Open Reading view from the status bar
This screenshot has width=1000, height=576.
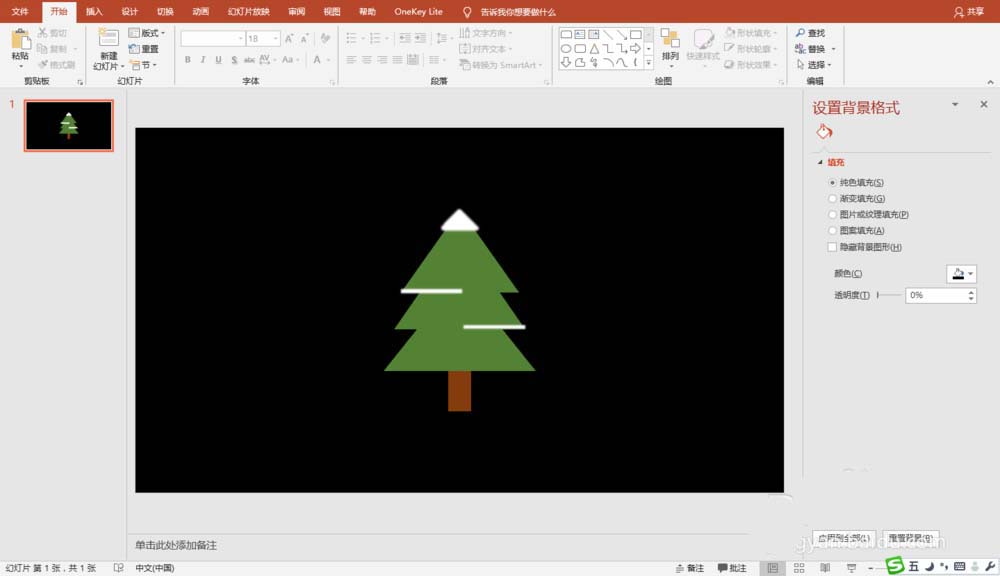point(825,568)
